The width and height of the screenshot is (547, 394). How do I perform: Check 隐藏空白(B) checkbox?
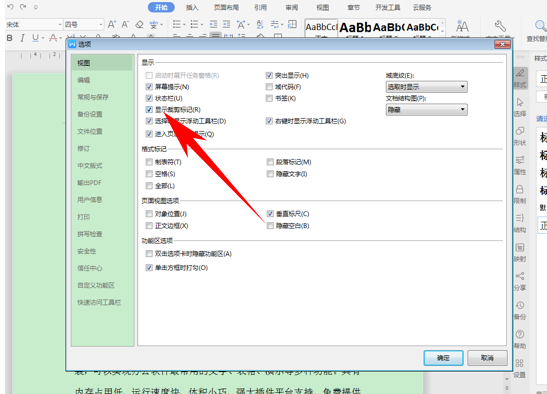pyautogui.click(x=270, y=226)
